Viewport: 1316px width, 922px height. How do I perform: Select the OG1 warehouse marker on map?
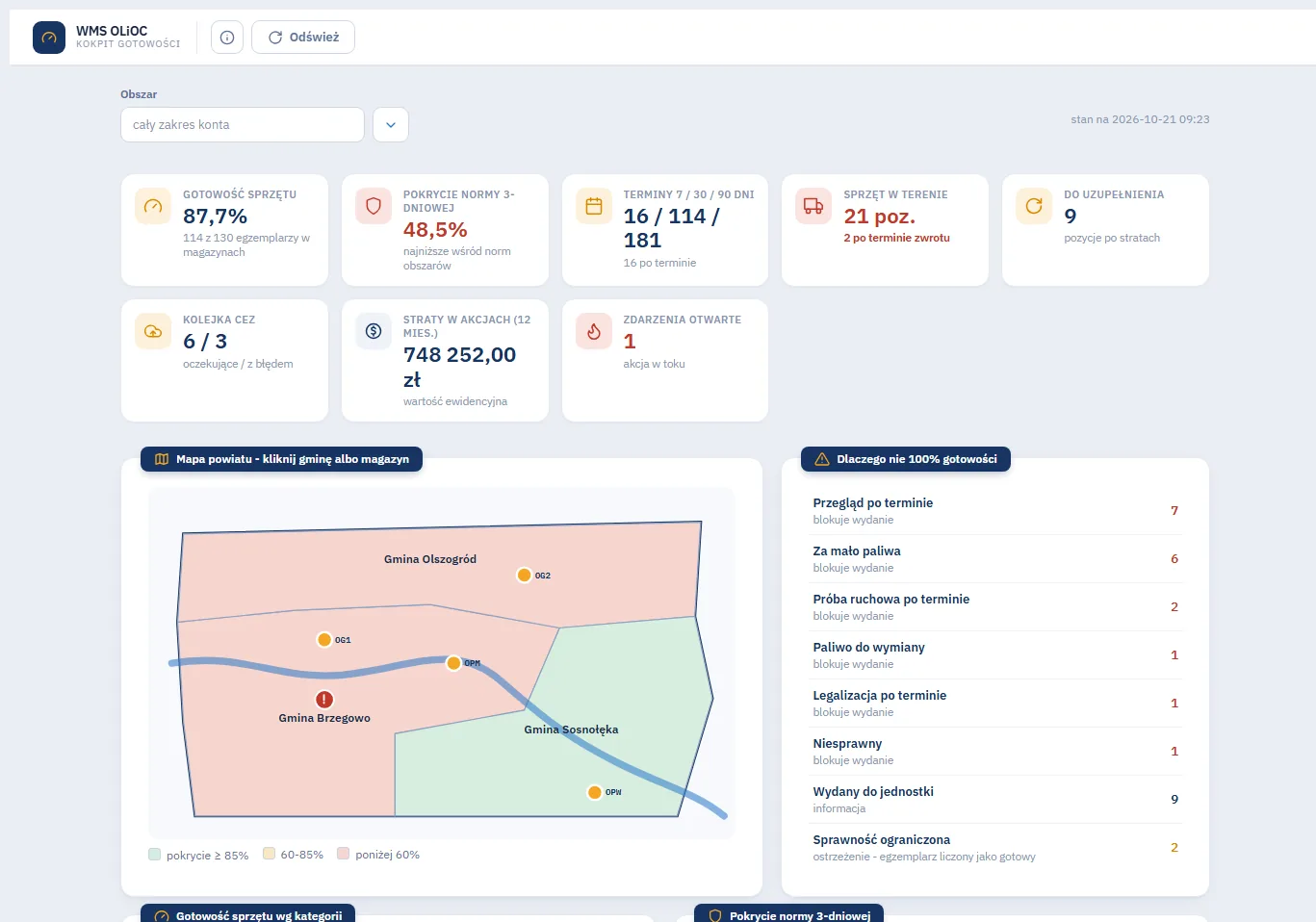(324, 639)
